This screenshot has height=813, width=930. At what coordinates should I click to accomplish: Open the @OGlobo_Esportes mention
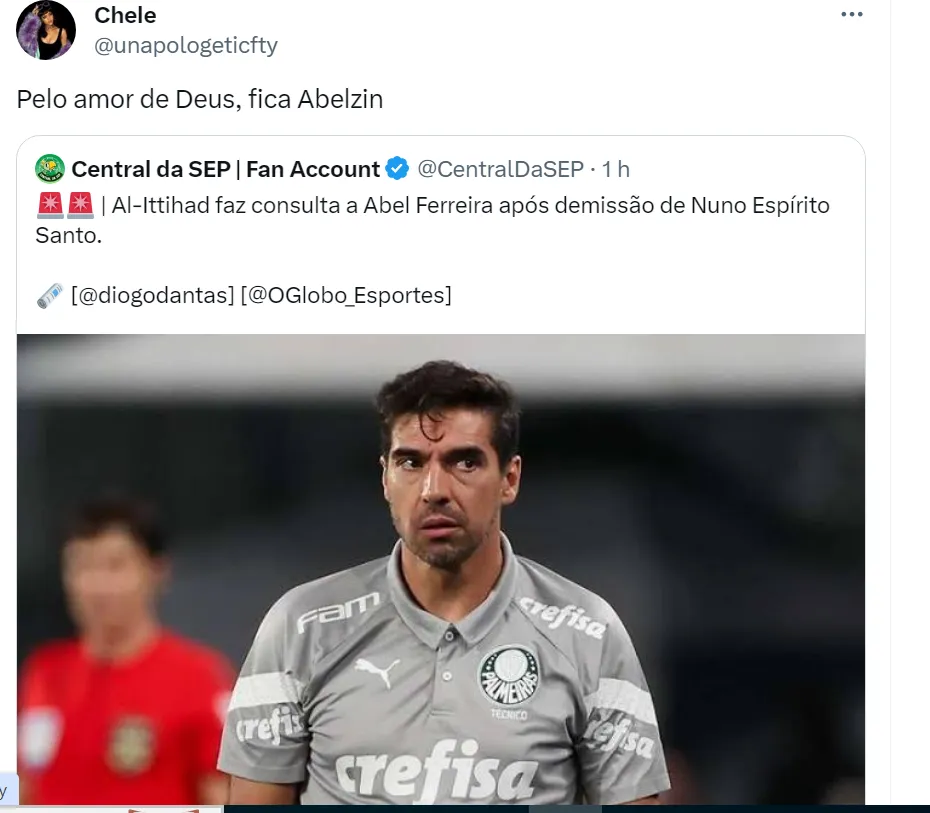coord(346,295)
